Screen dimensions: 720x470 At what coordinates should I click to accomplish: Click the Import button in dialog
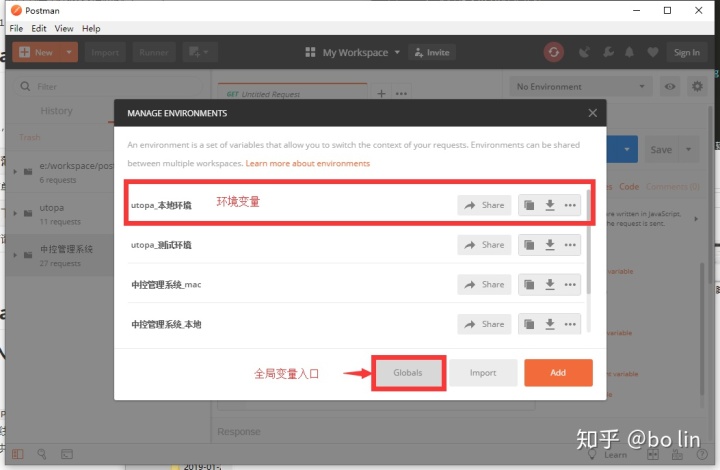click(483, 373)
